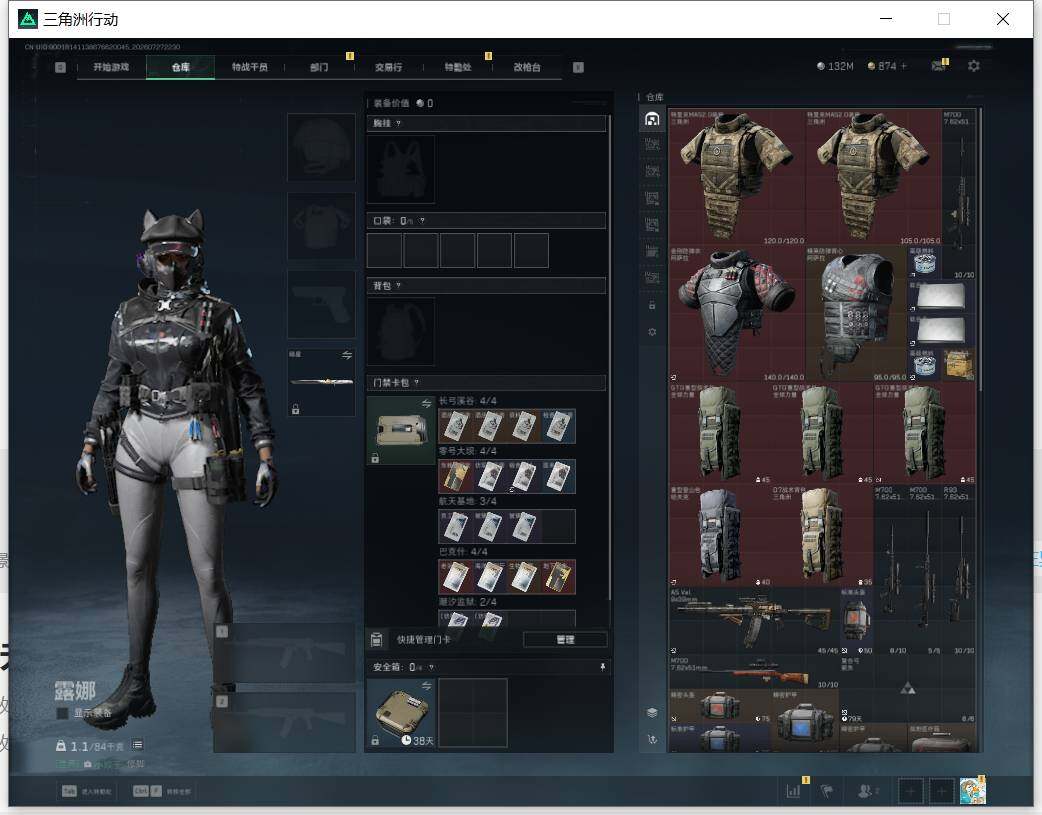Click the empty helmet equipment slot
This screenshot has height=815, width=1042.
point(321,147)
